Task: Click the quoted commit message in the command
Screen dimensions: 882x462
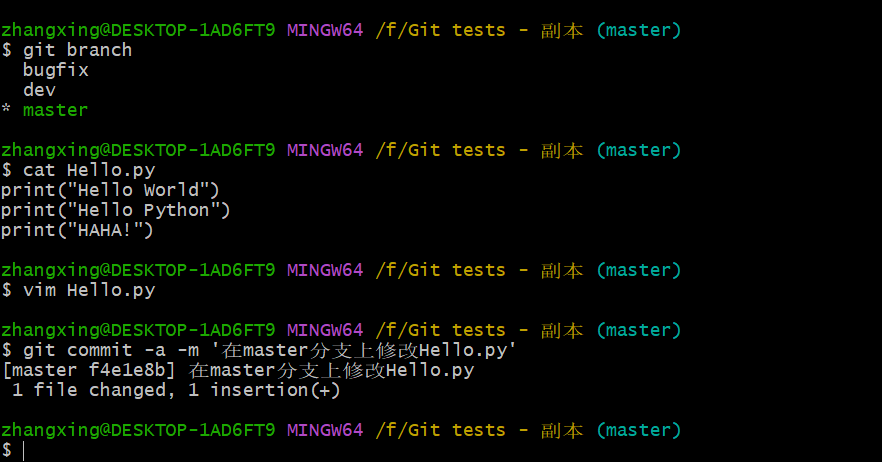Action: pos(368,350)
